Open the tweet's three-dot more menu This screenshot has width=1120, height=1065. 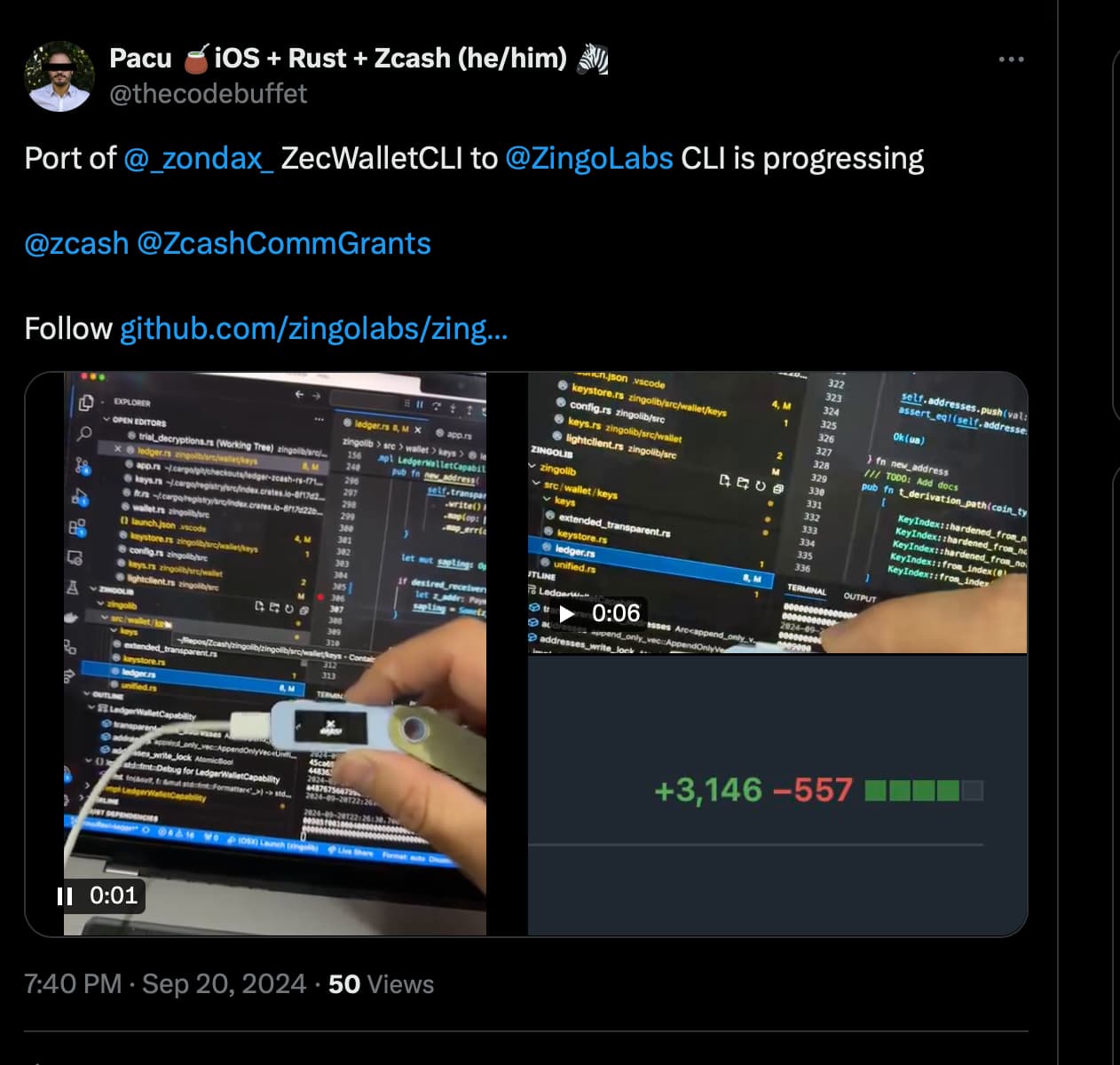(1011, 59)
